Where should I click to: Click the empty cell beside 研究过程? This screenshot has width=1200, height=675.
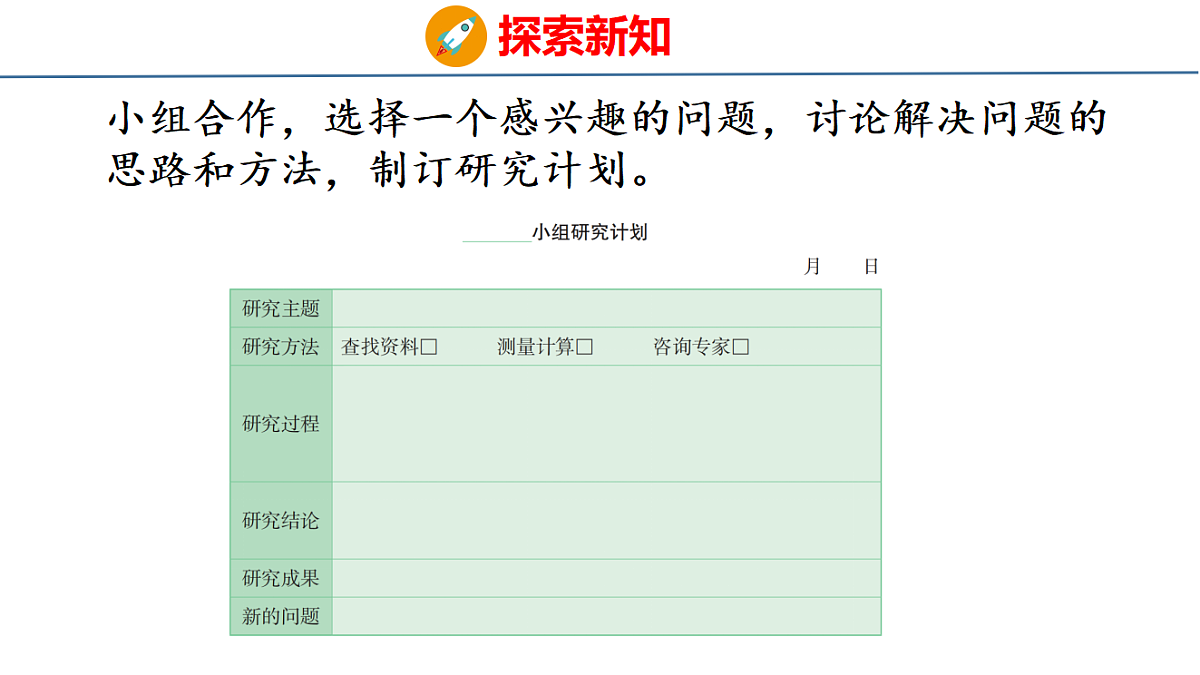(x=606, y=424)
